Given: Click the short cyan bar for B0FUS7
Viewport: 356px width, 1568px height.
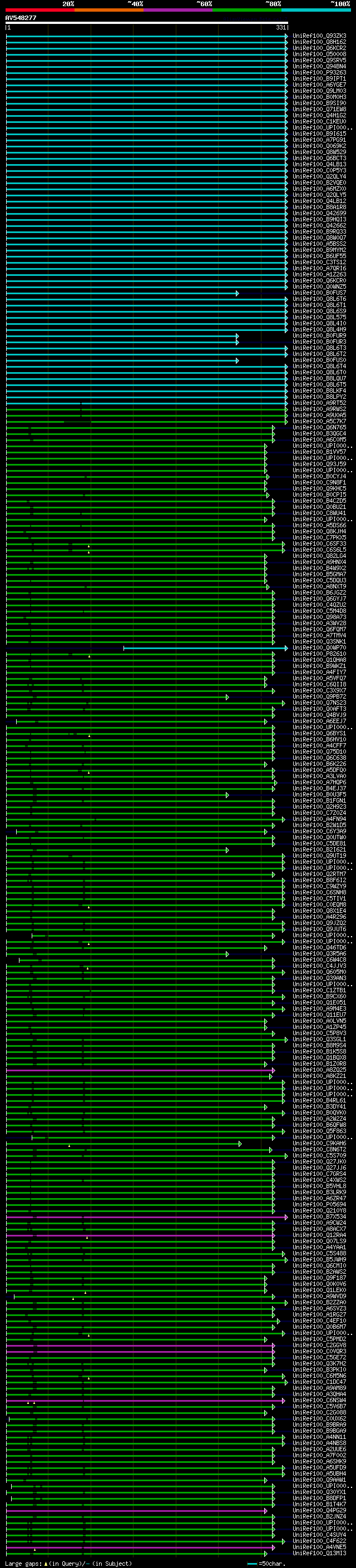Looking at the screenshot, I should coord(122,293).
